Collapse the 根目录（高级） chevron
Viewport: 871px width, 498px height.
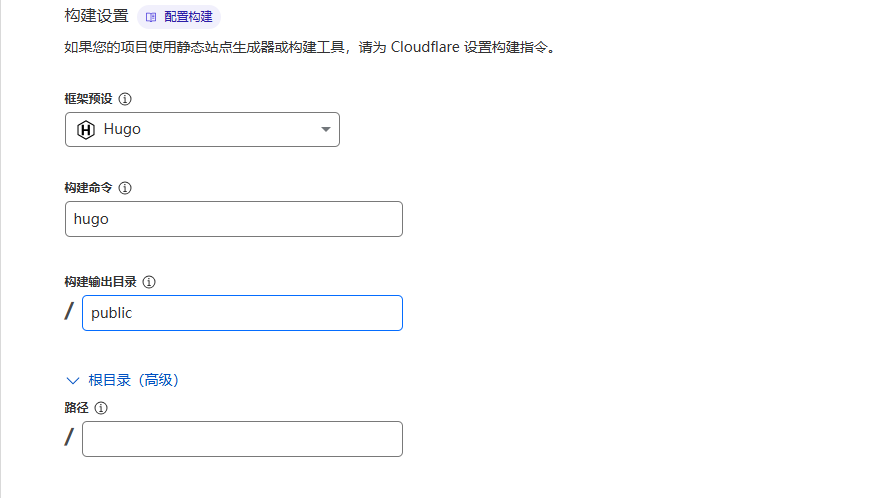pos(72,380)
